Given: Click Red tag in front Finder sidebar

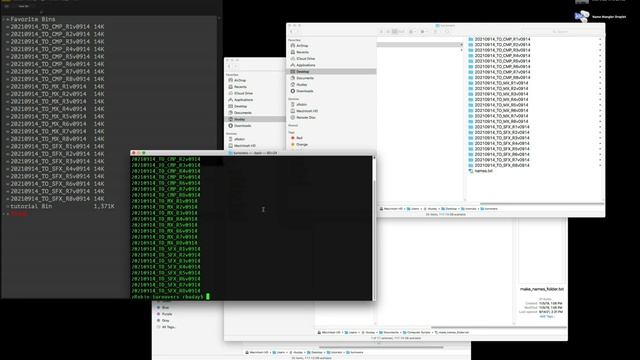Looking at the screenshot, I should point(297,138).
